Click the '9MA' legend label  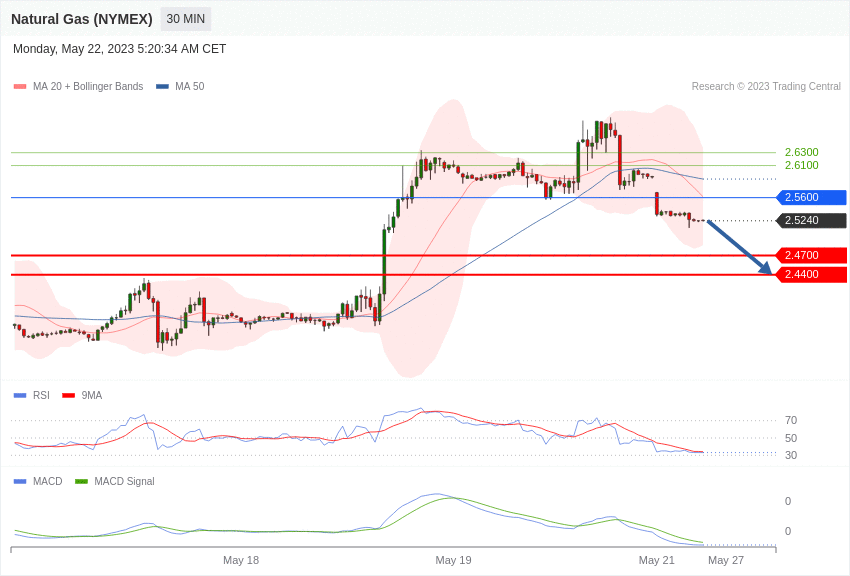coord(92,396)
